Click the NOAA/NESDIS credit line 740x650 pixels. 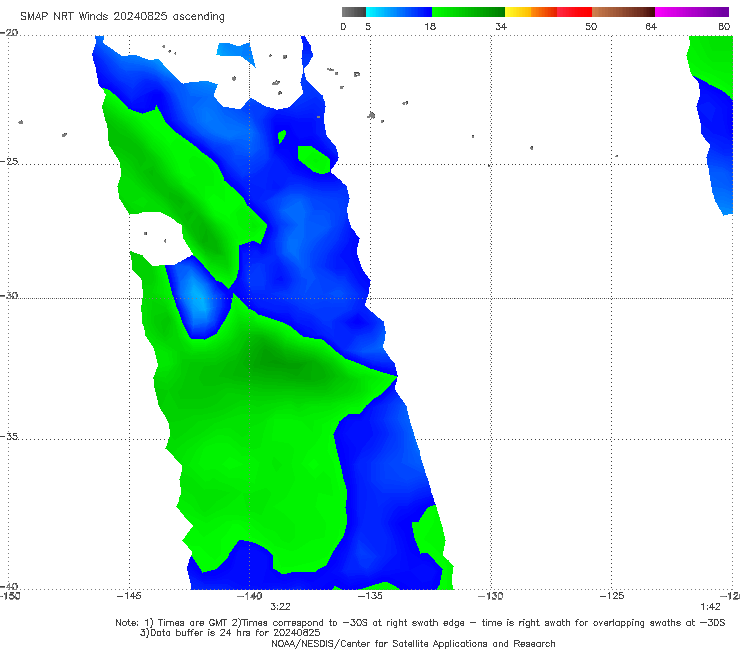[413, 644]
